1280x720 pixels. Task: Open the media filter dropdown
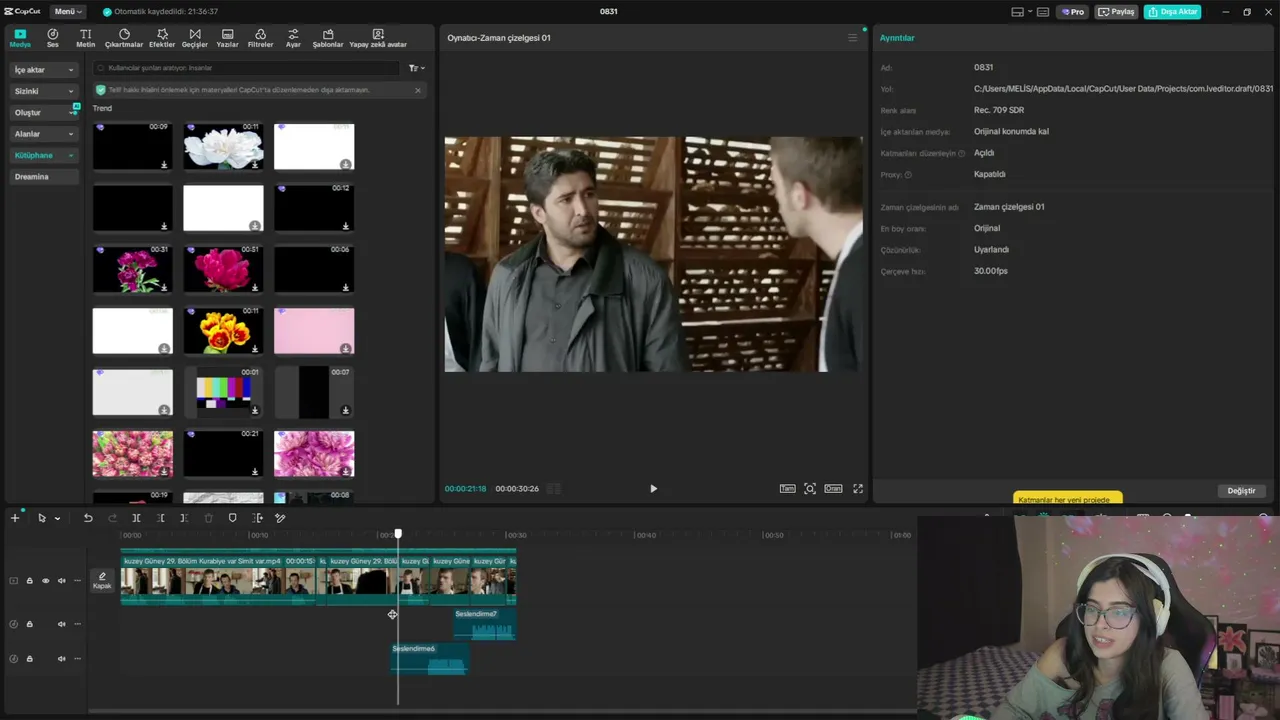(x=417, y=68)
